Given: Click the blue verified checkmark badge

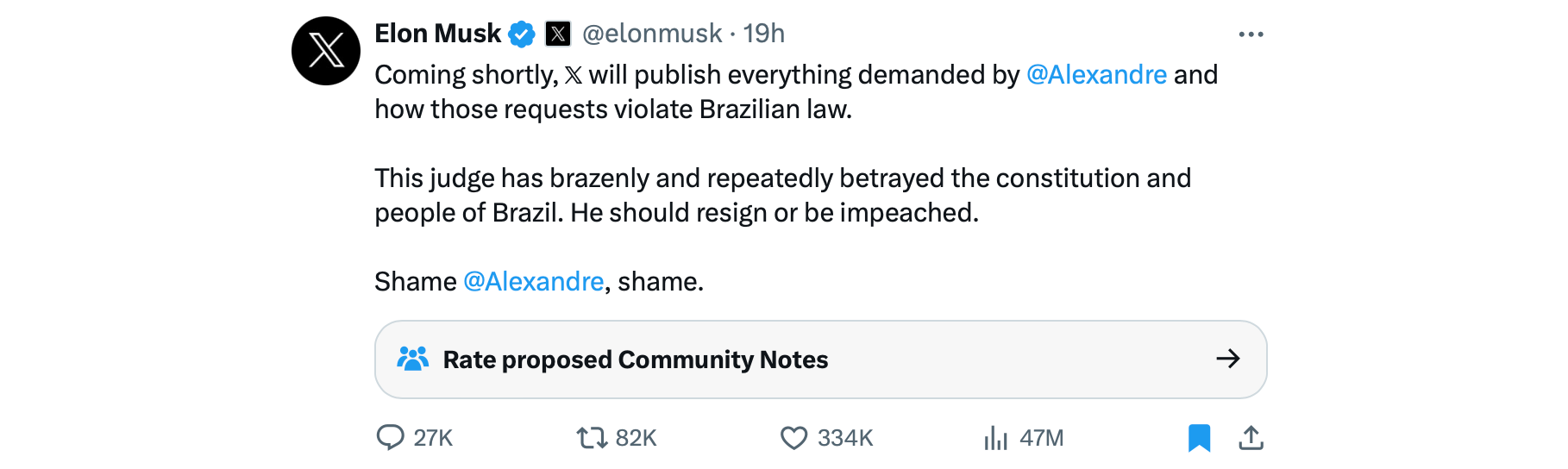Looking at the screenshot, I should click(522, 34).
